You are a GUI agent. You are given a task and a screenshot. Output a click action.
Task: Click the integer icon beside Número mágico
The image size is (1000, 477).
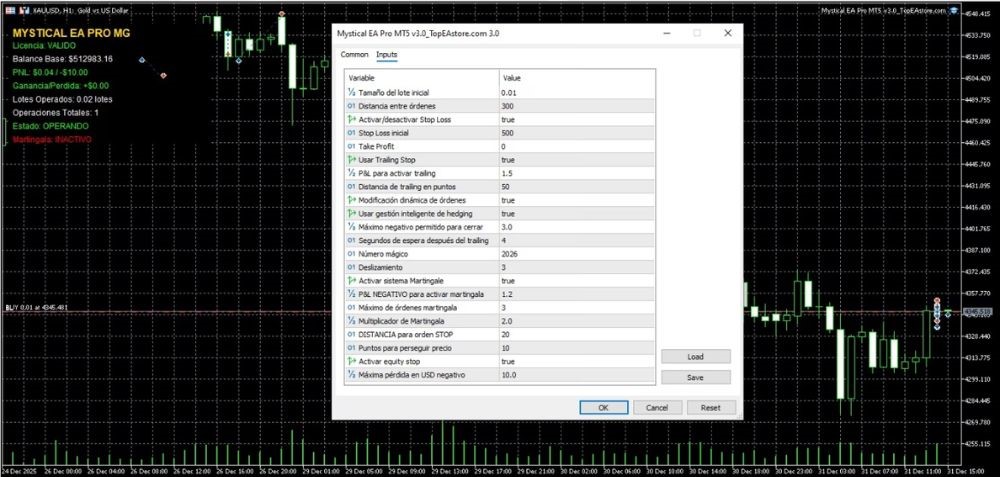pos(351,254)
